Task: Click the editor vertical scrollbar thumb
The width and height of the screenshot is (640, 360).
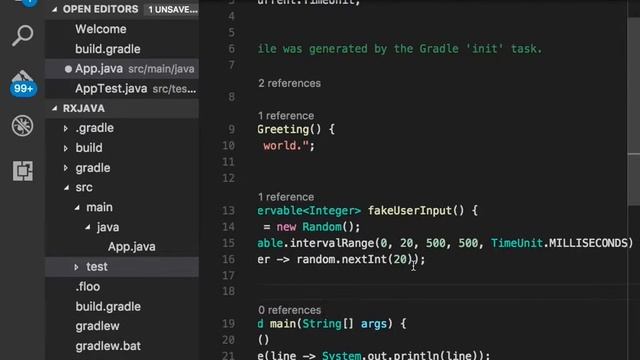Action: 633,110
